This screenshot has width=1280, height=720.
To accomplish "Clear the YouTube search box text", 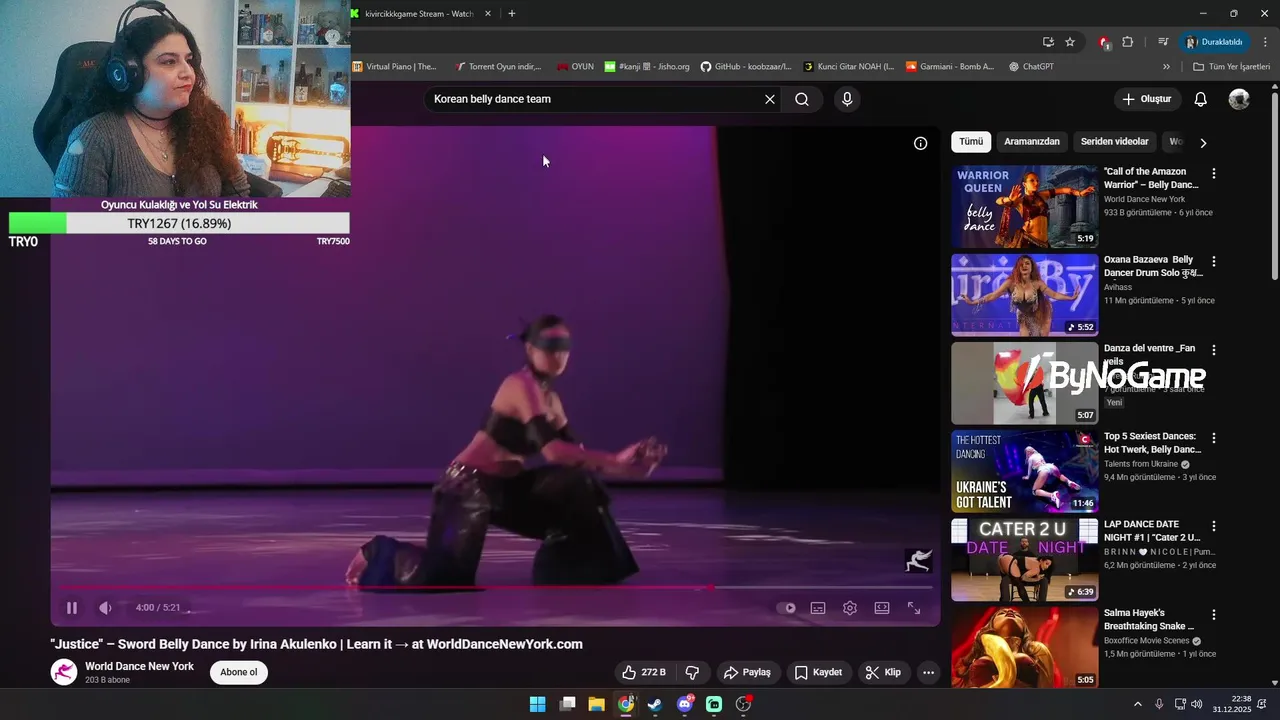I will point(770,99).
